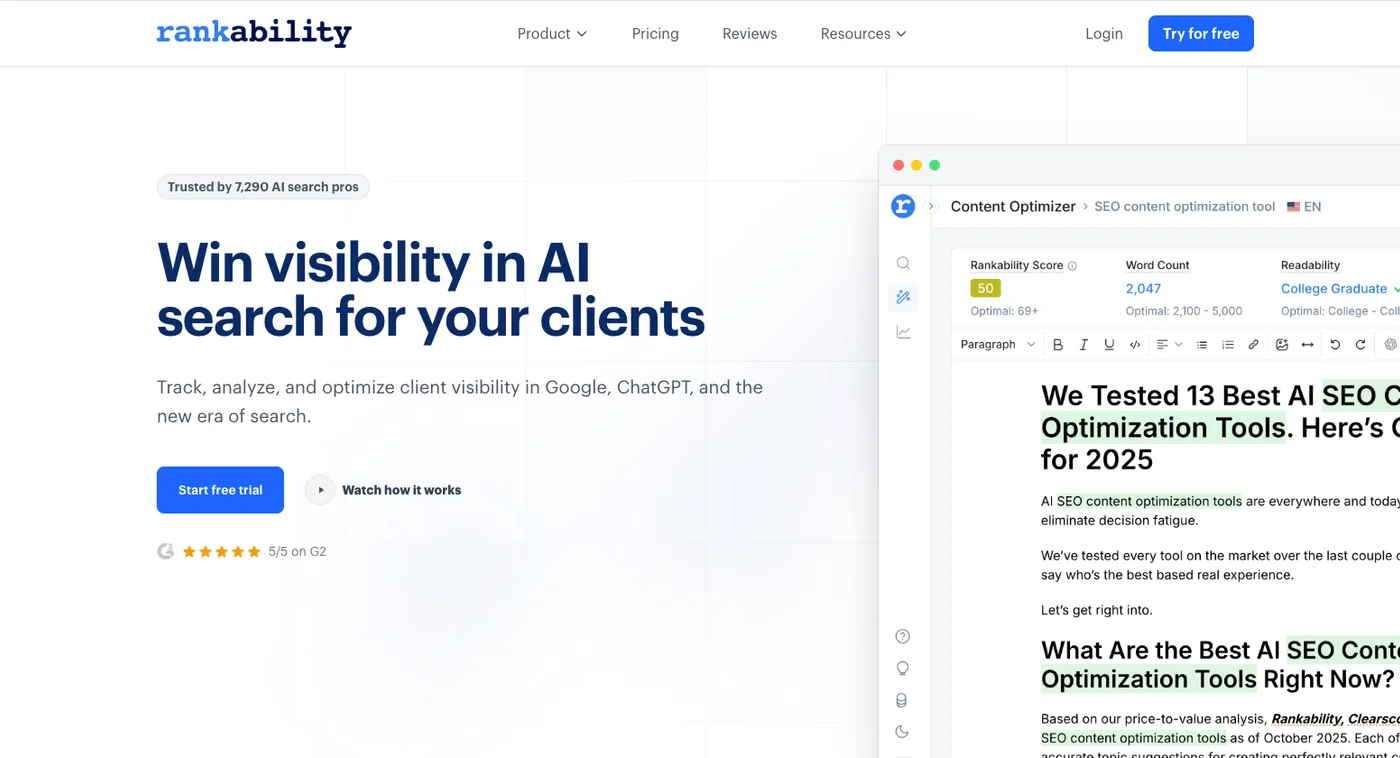
Task: Toggle italic formatting in editor toolbar
Action: (1083, 344)
